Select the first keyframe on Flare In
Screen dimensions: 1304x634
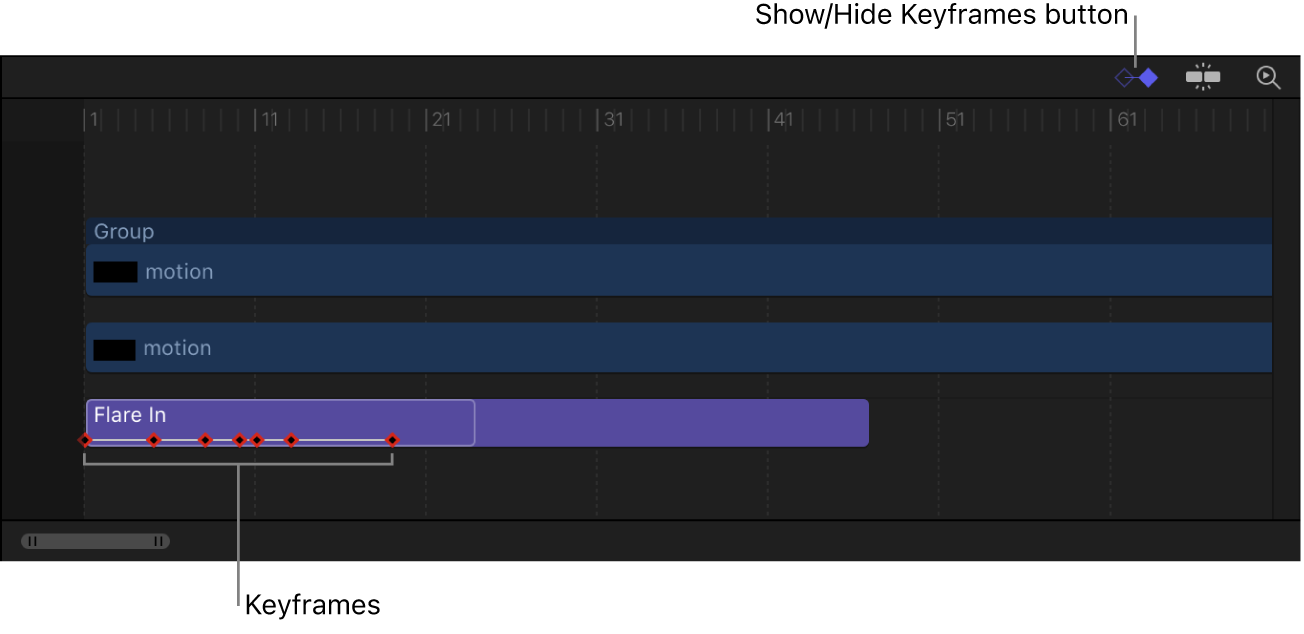(x=85, y=439)
